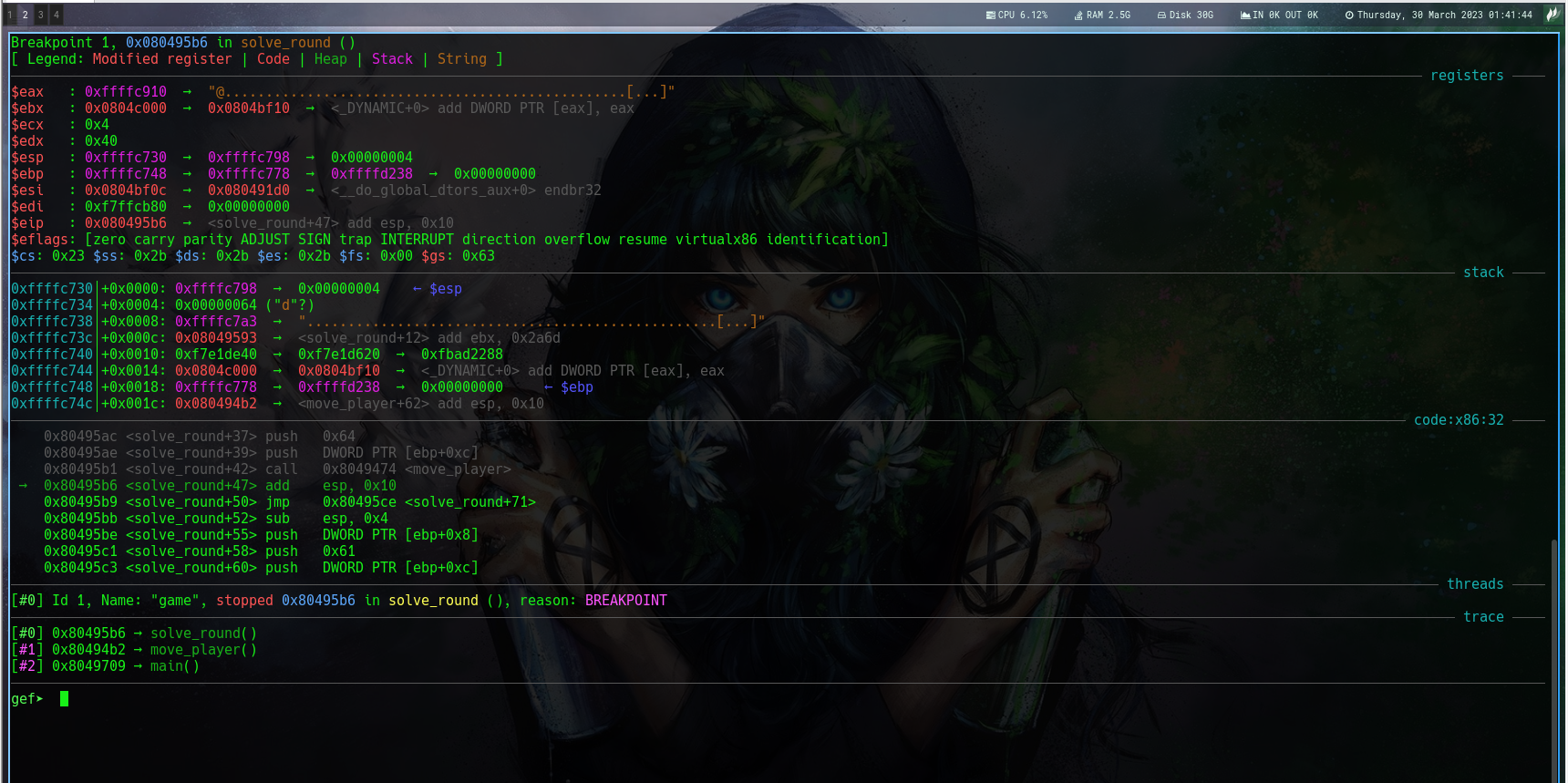1568x783 pixels.
Task: Switch to workspace 4
Action: [x=57, y=15]
